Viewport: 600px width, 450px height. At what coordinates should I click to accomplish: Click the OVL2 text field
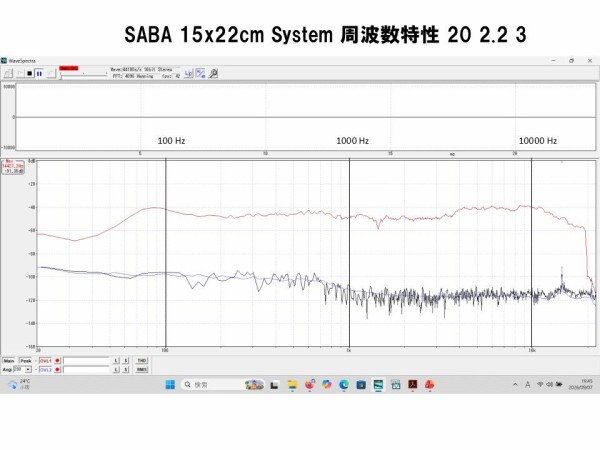pyautogui.click(x=86, y=370)
